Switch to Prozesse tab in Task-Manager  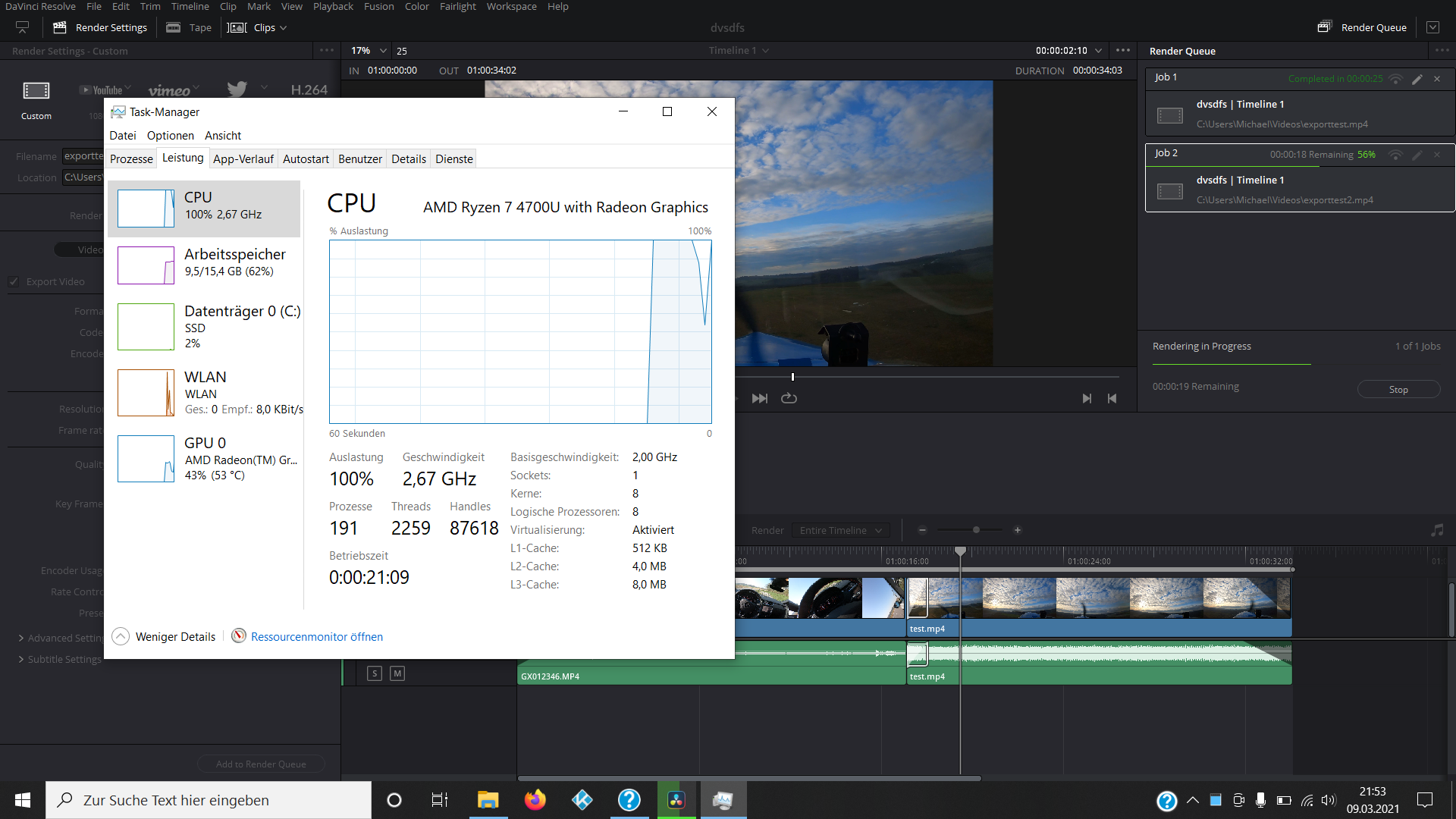click(131, 158)
